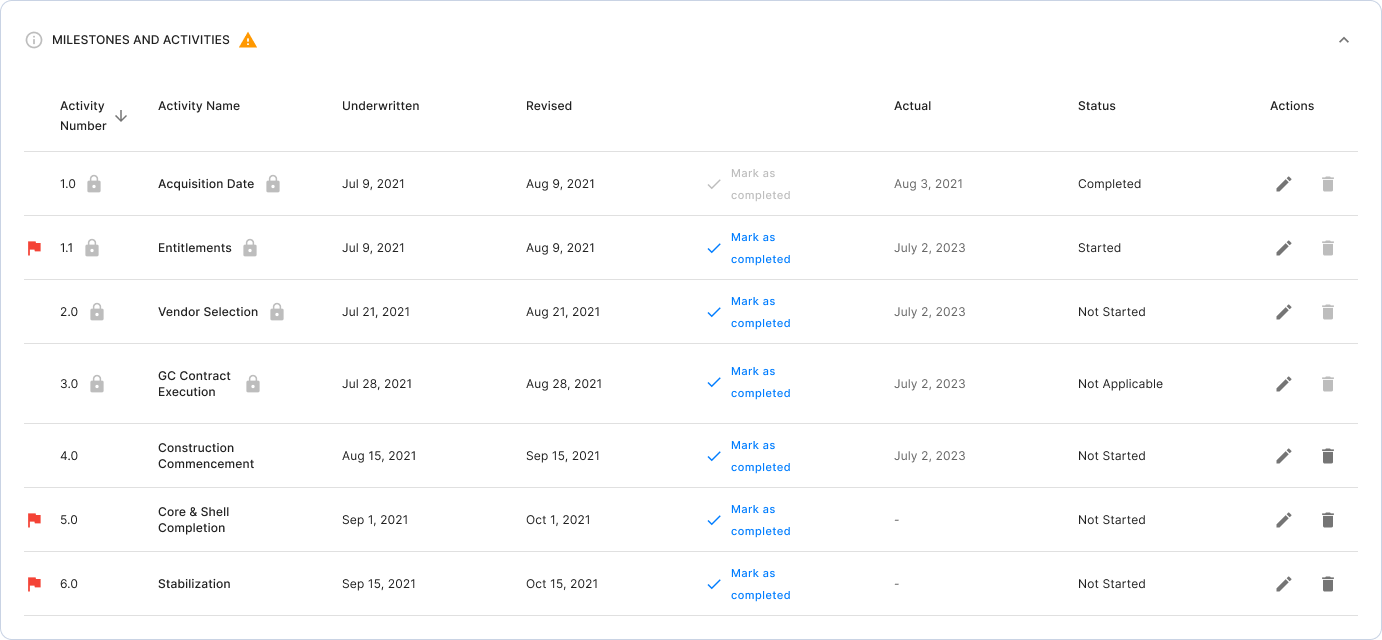Edit the GC Contract Execution row
This screenshot has width=1382, height=640.
coord(1284,384)
